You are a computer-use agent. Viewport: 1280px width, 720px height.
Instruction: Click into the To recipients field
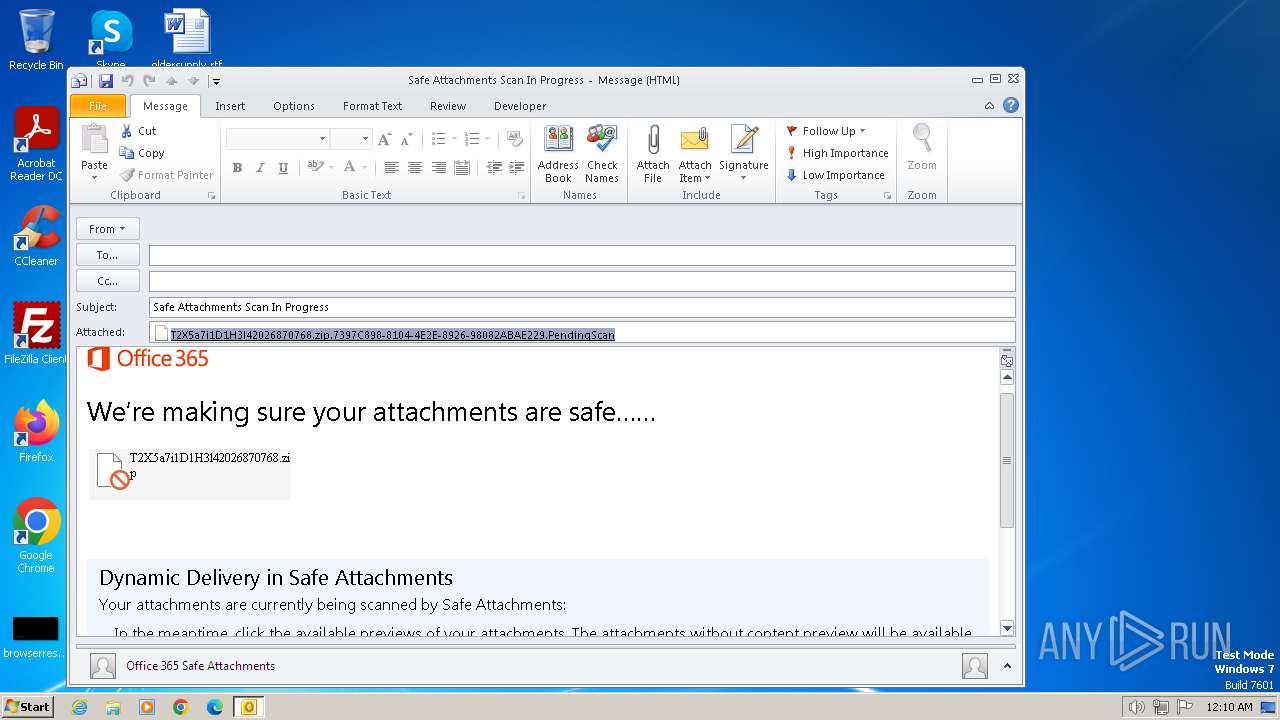(x=582, y=255)
